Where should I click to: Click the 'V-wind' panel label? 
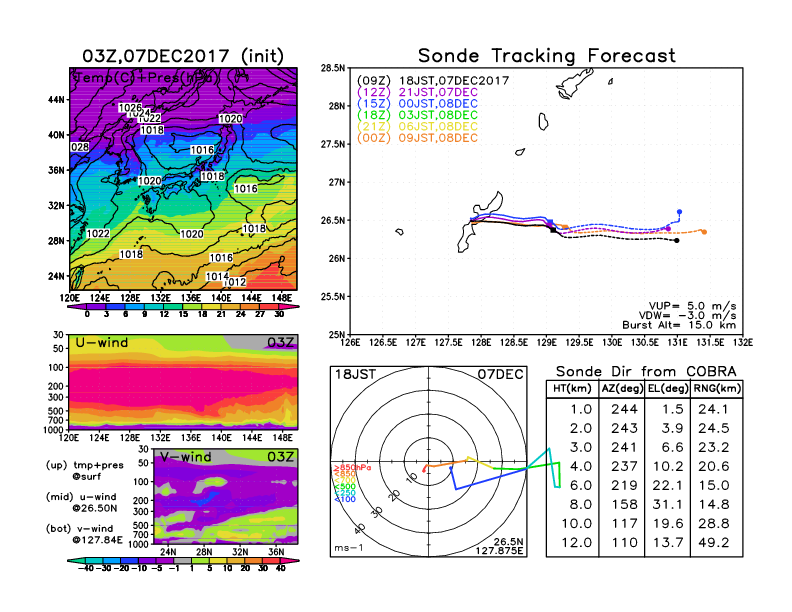pos(185,457)
